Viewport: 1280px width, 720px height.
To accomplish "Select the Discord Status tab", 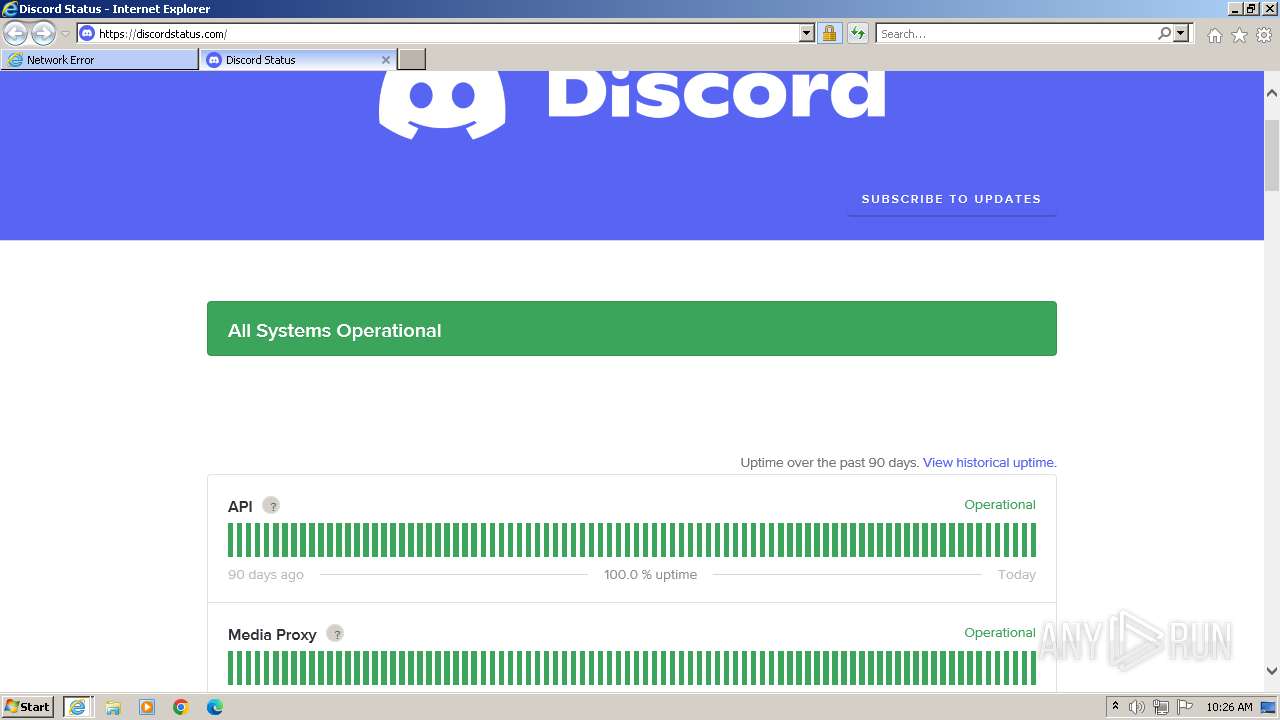I will [298, 60].
